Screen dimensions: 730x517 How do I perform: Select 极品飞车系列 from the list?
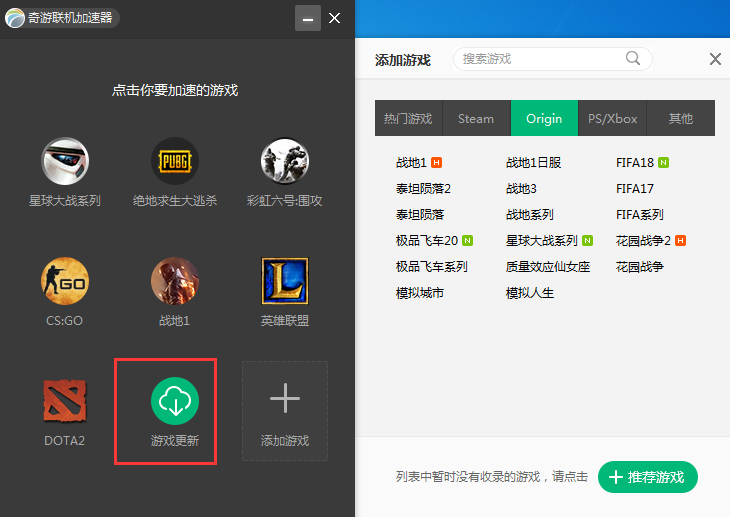(x=432, y=267)
